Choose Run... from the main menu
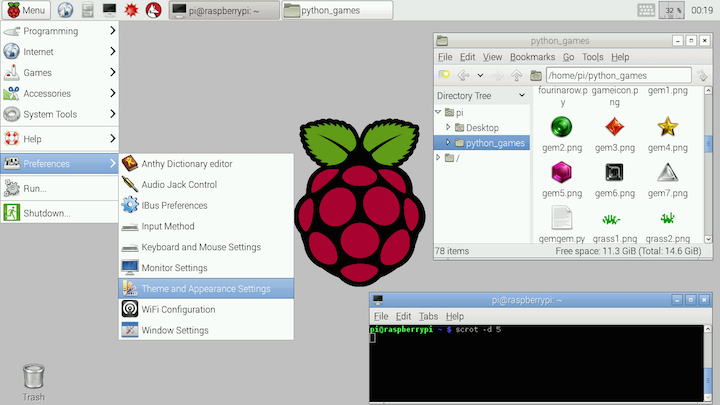 point(60,188)
